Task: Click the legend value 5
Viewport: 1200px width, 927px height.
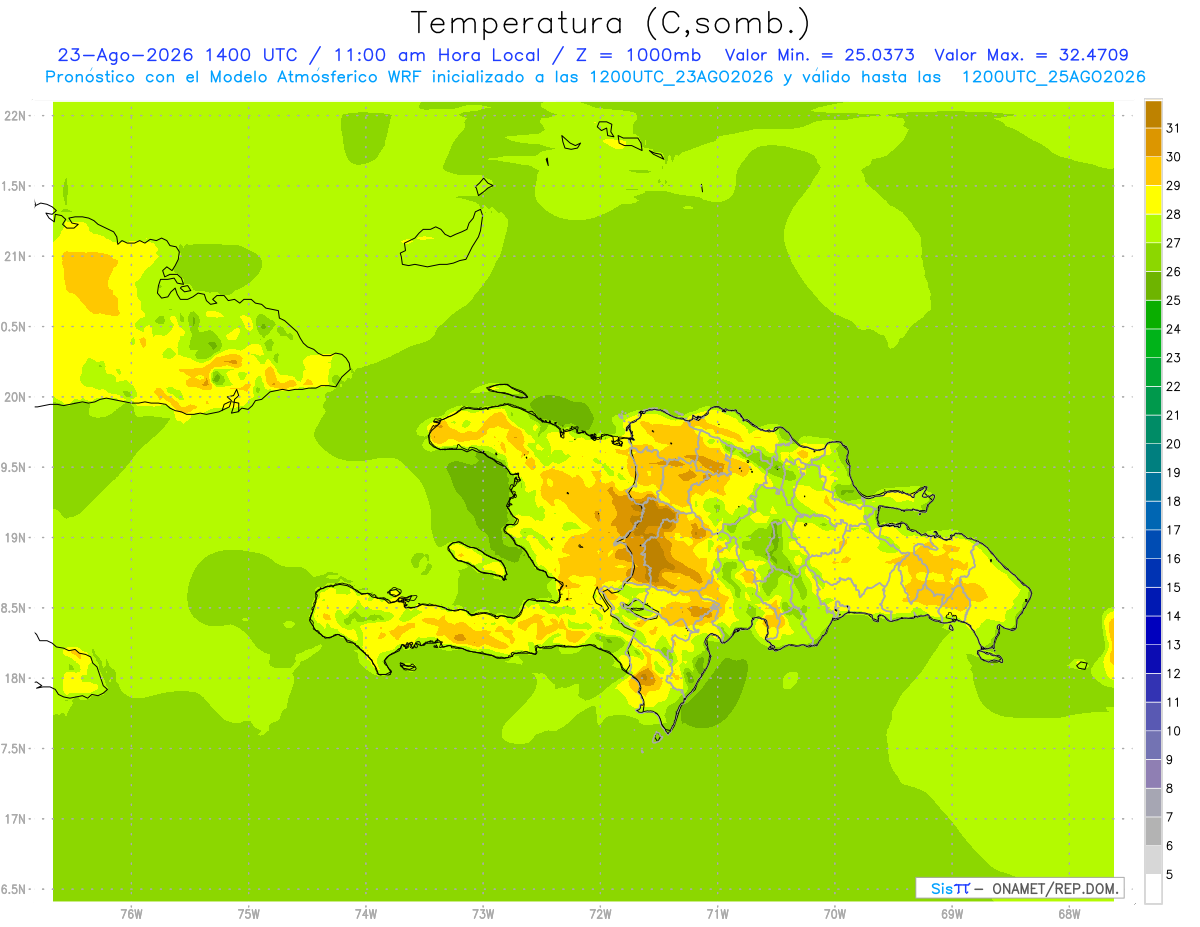Action: [1170, 875]
